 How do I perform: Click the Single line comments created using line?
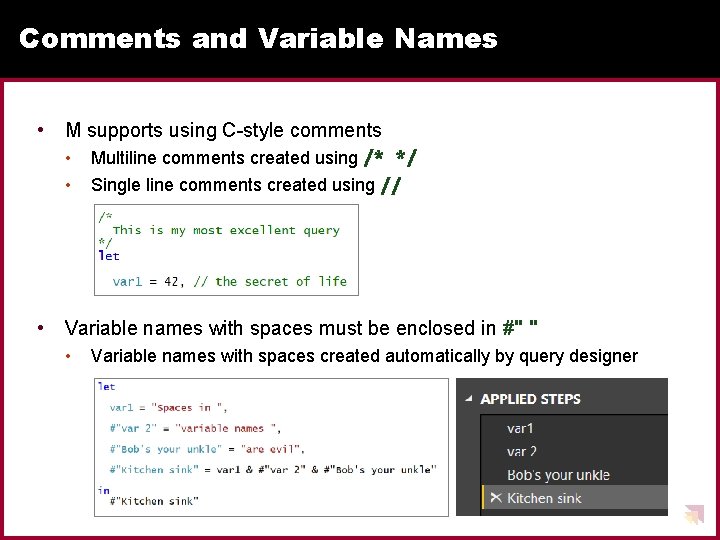(x=246, y=186)
